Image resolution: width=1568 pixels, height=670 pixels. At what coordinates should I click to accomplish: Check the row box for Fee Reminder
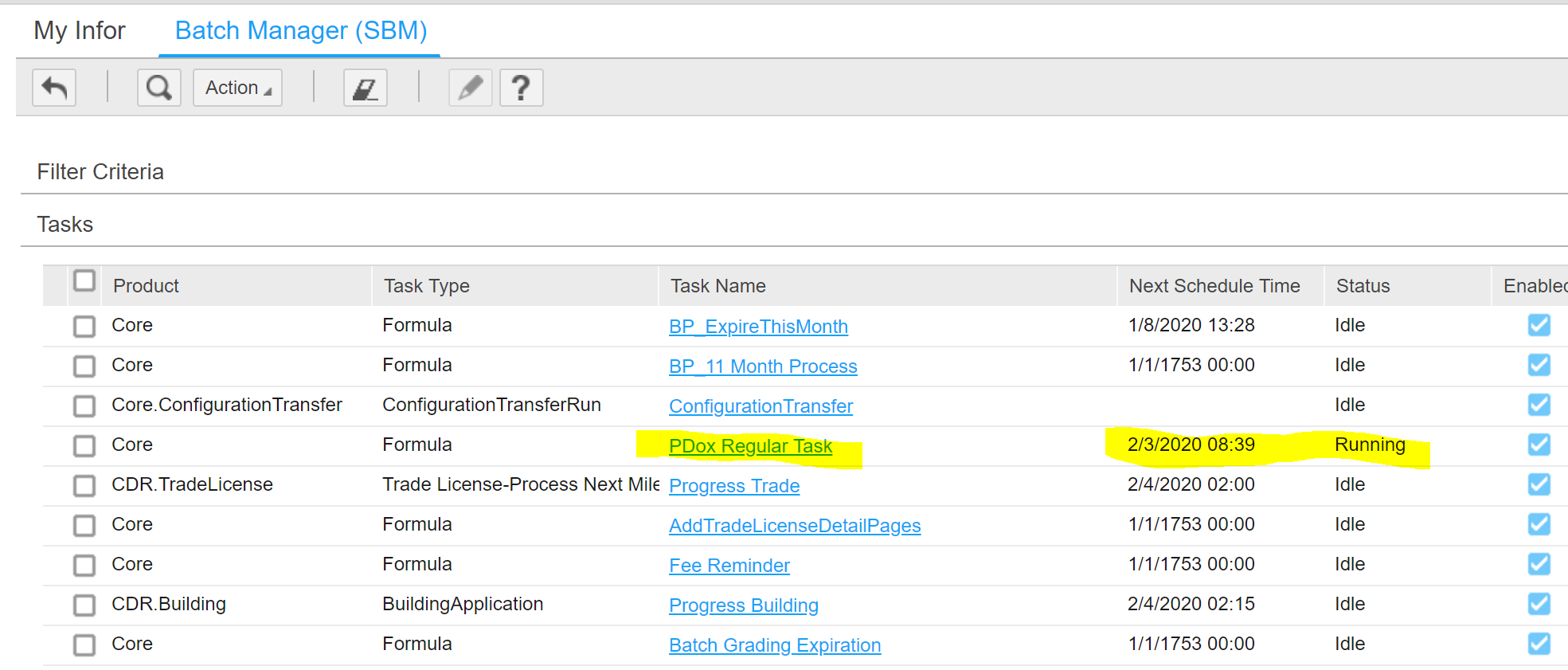click(84, 566)
